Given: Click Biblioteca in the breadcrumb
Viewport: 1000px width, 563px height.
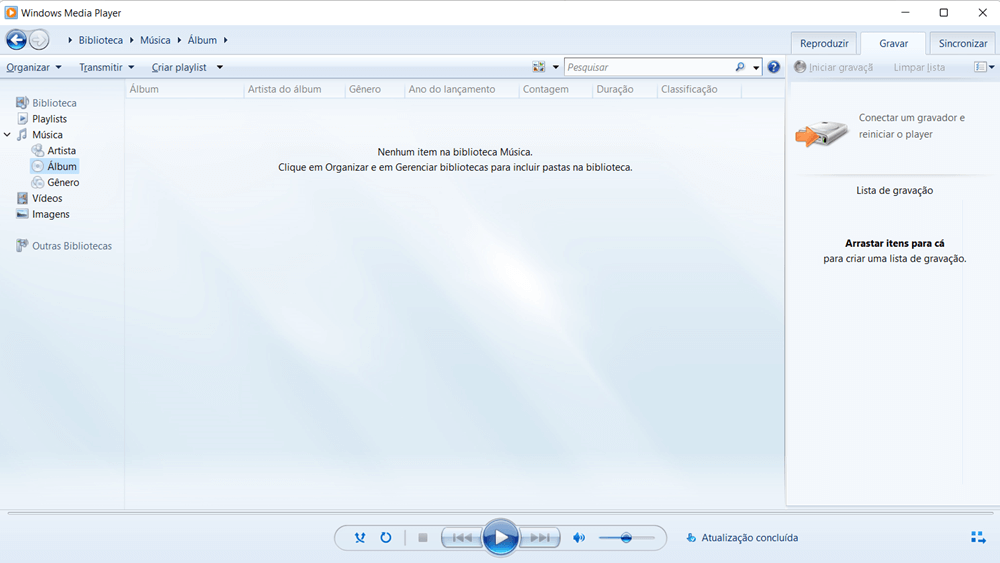Looking at the screenshot, I should [x=101, y=40].
